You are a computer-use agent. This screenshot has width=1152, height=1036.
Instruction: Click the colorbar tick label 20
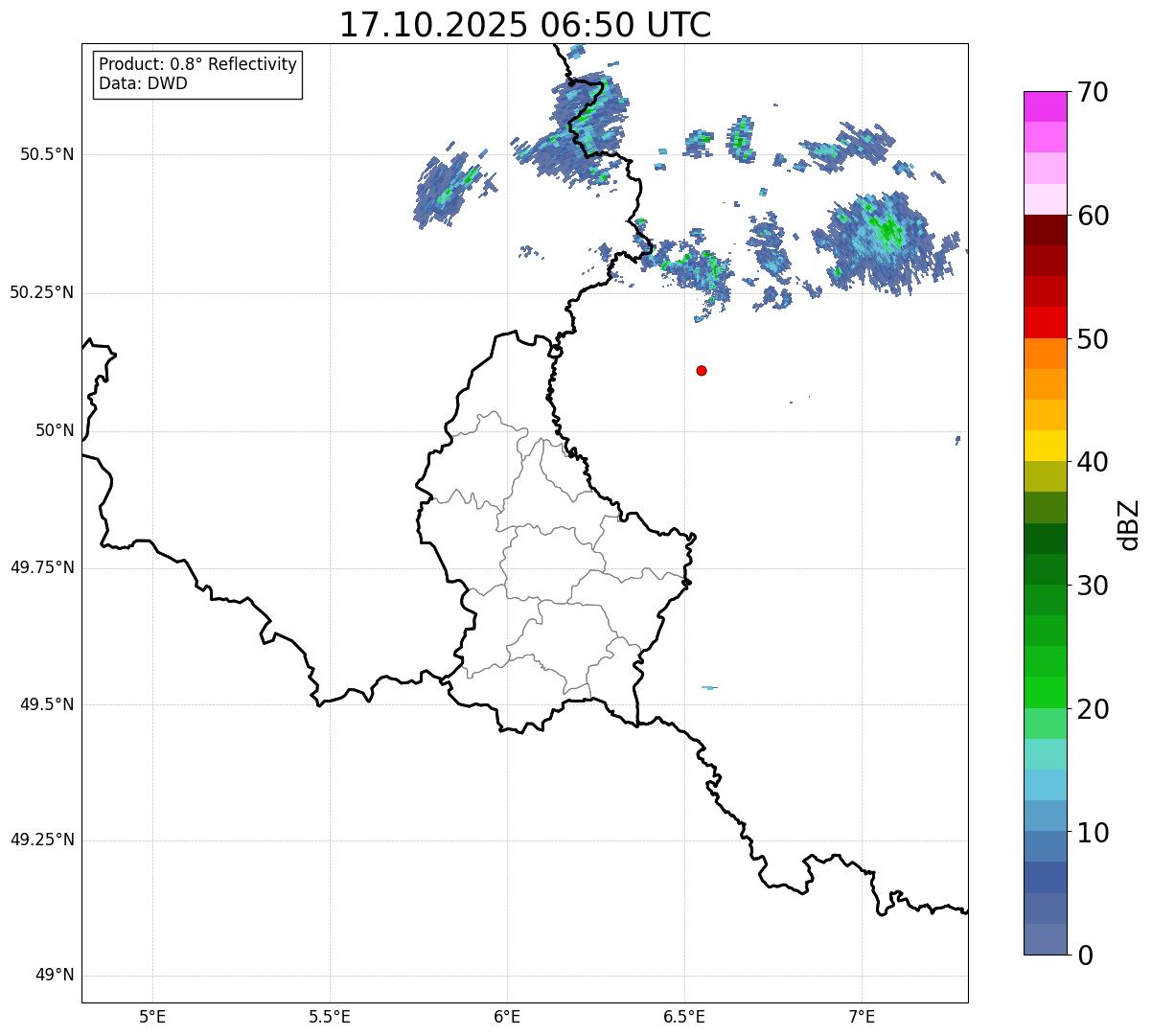[1093, 709]
